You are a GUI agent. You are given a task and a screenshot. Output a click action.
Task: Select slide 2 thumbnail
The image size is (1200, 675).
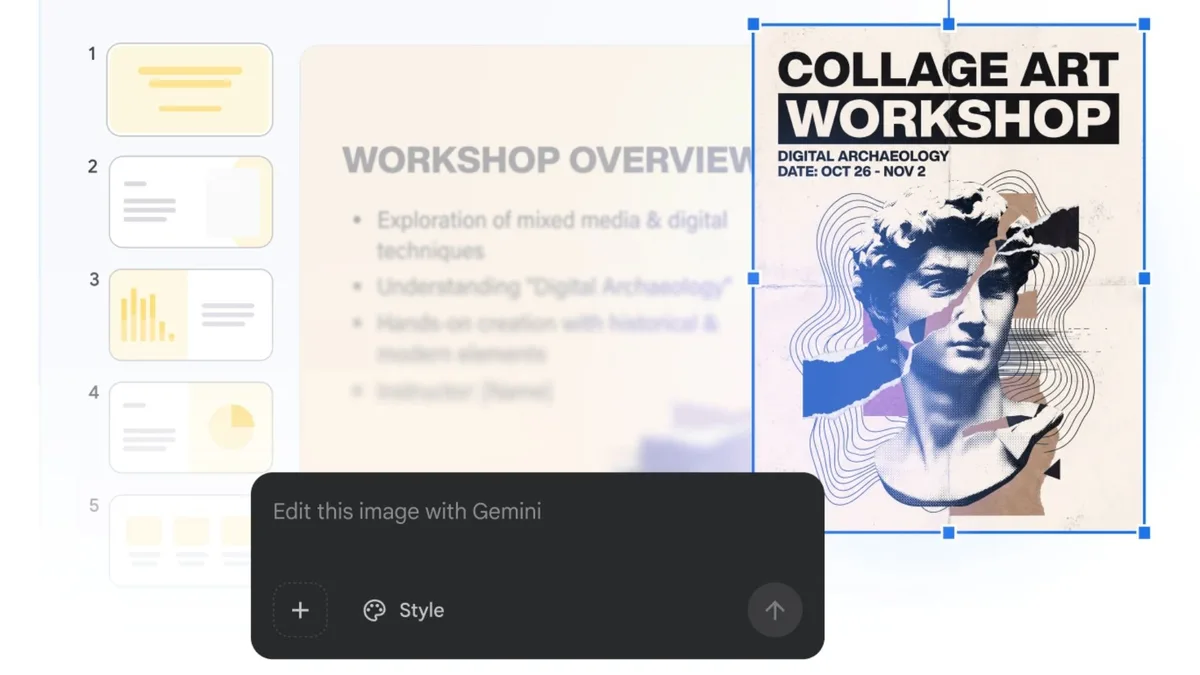tap(190, 201)
